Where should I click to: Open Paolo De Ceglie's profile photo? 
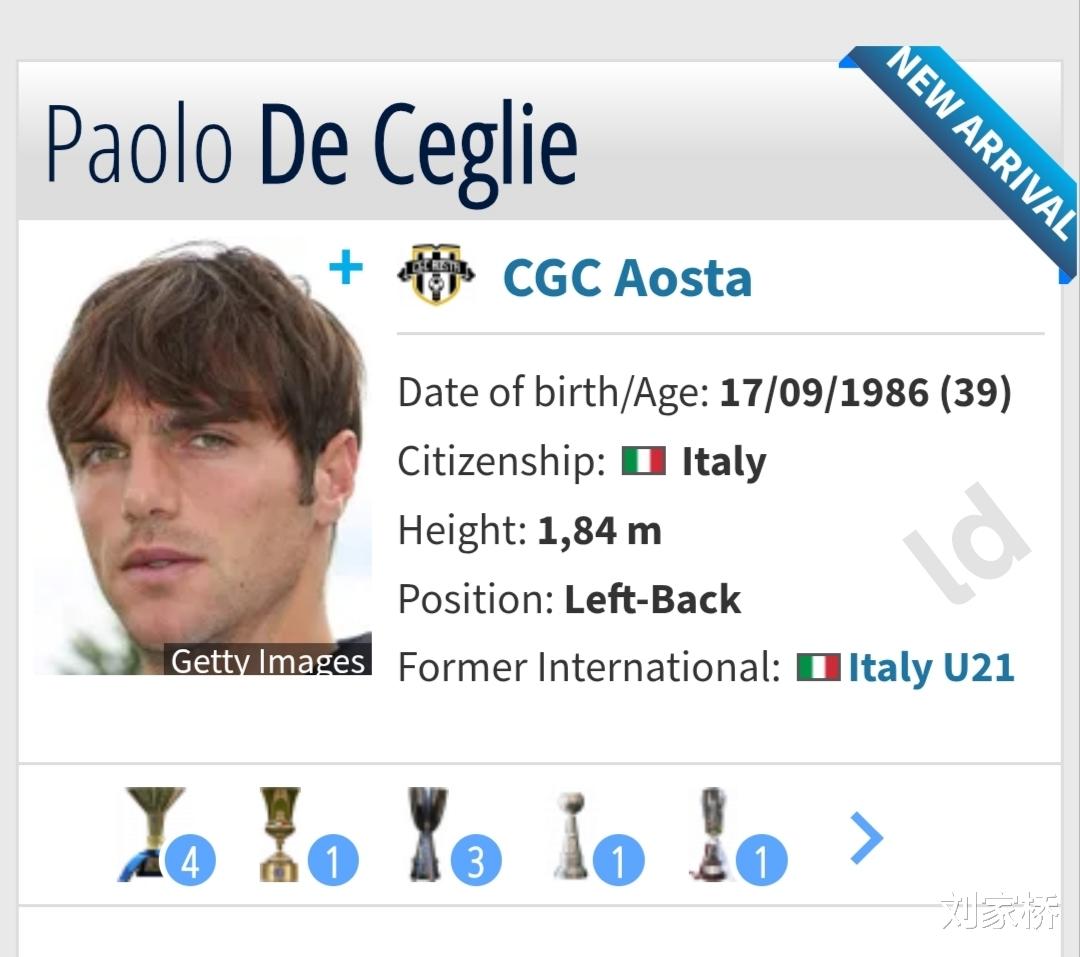204,450
